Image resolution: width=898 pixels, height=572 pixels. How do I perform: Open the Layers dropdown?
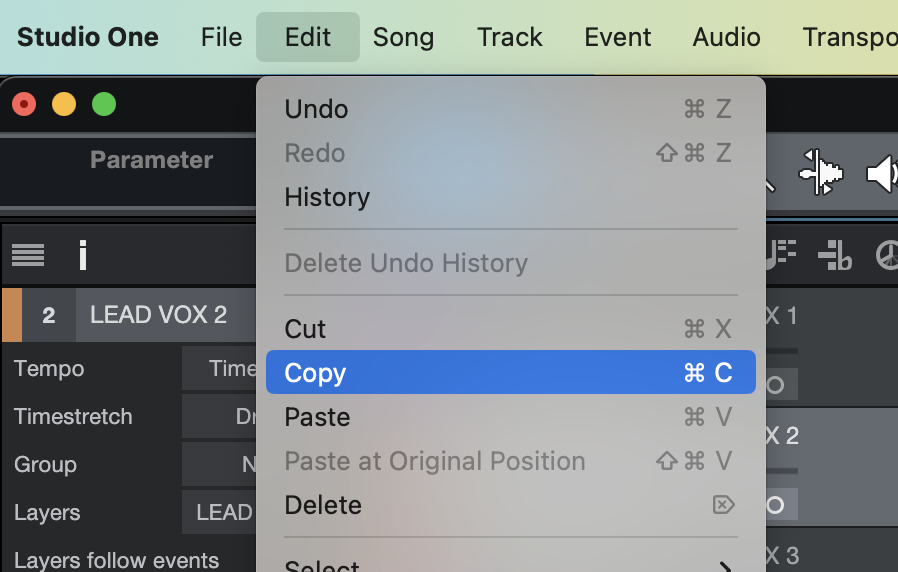(219, 513)
